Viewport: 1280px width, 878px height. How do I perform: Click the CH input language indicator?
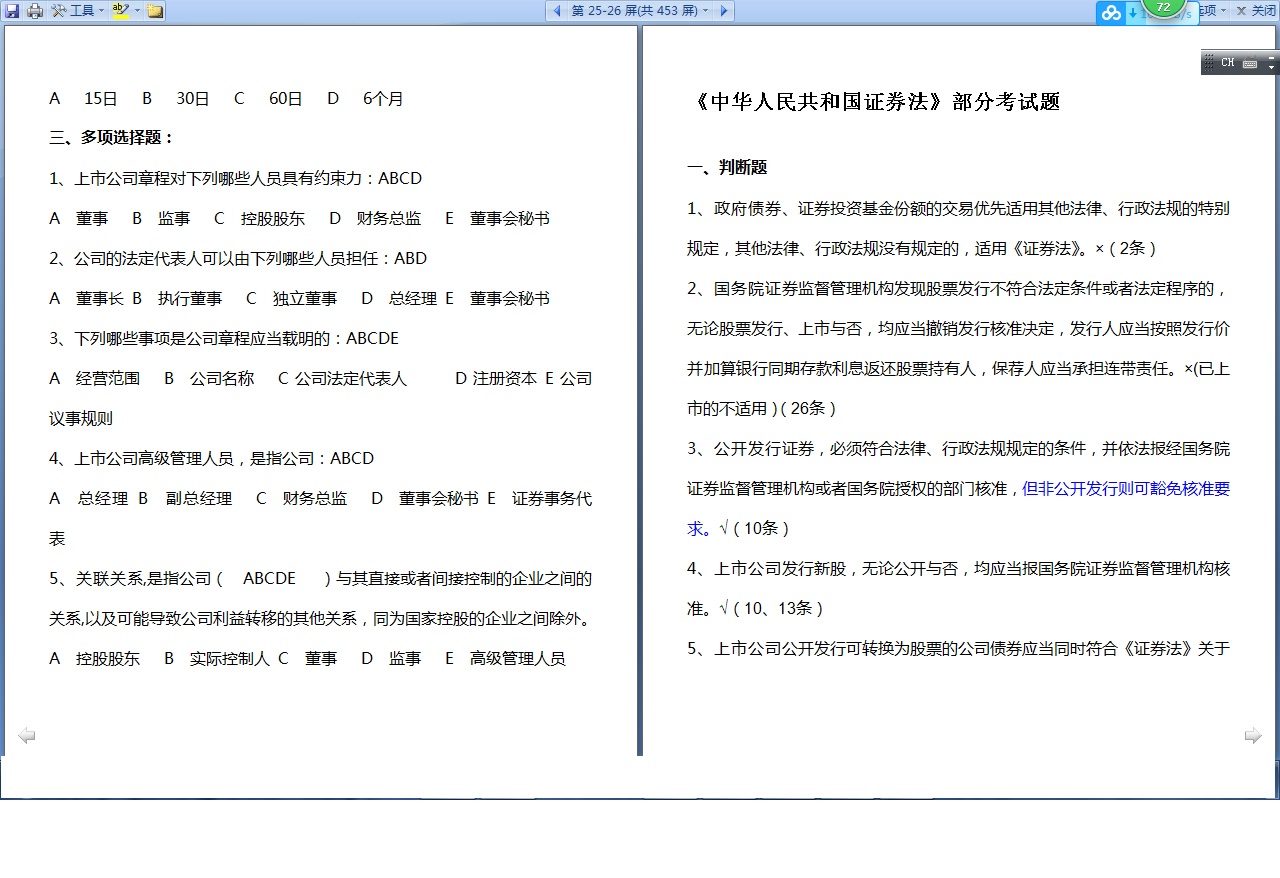1228,63
